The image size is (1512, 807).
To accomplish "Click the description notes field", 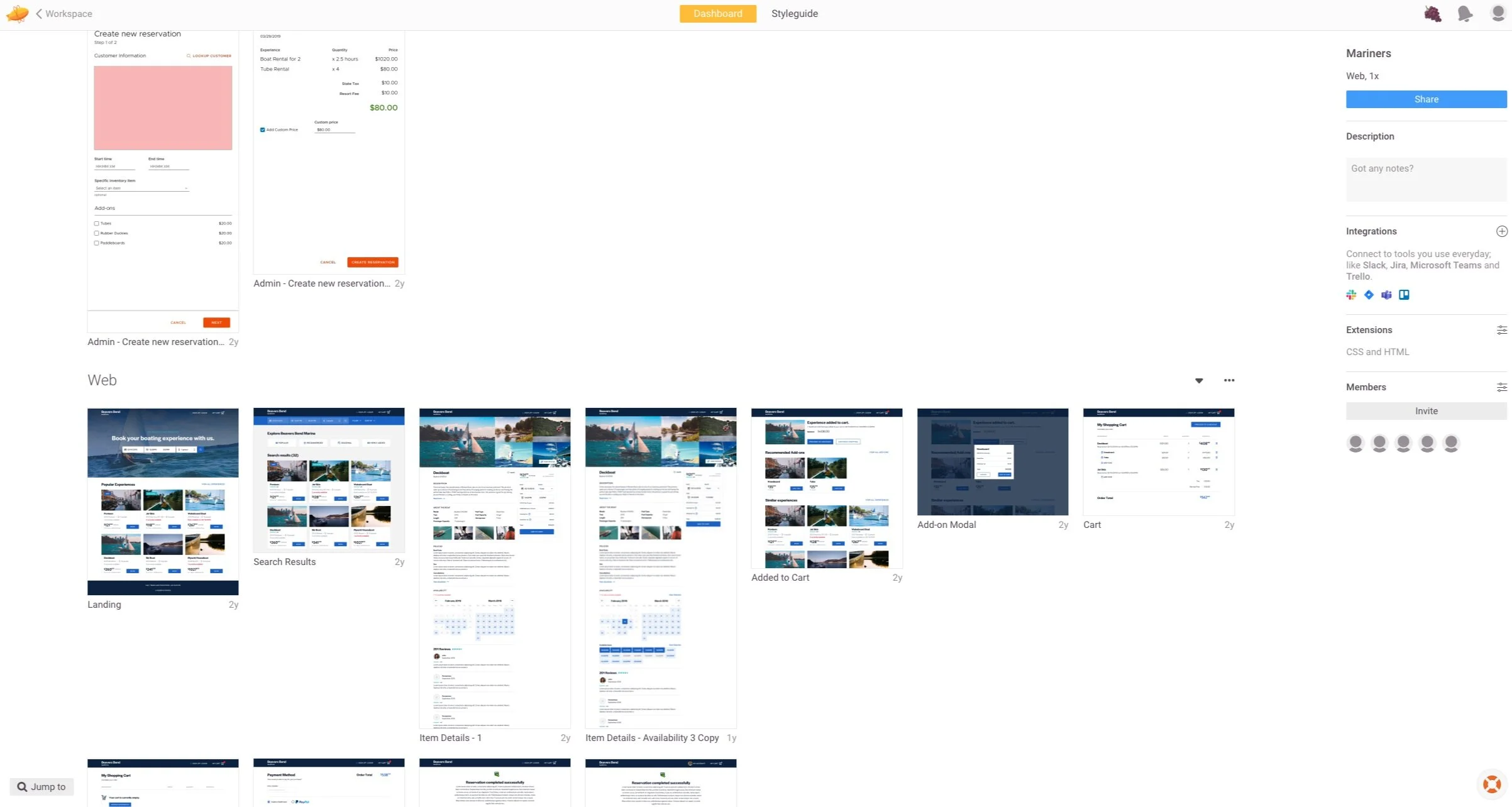I will 1426,179.
